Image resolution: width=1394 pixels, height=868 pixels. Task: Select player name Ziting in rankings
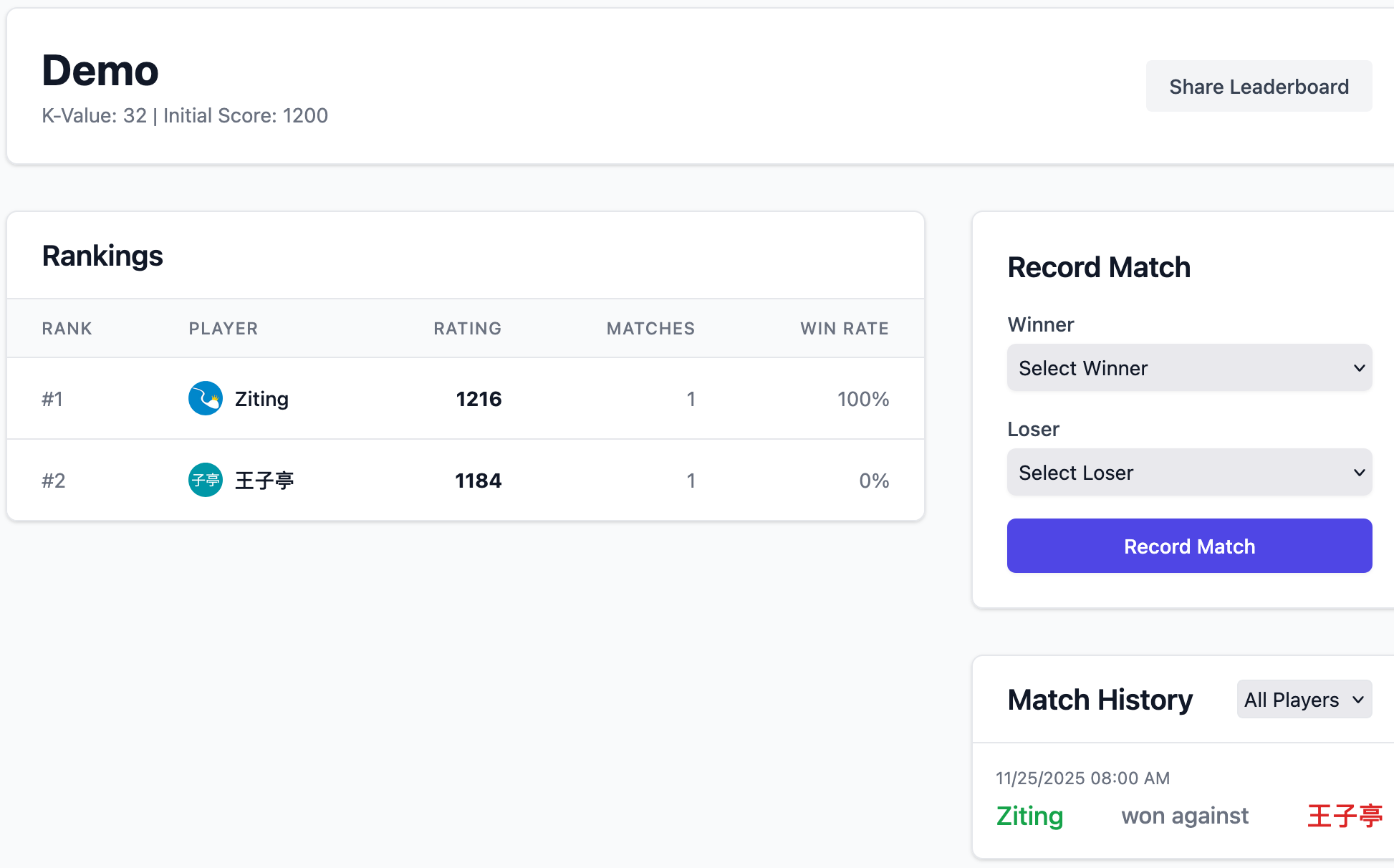(261, 399)
